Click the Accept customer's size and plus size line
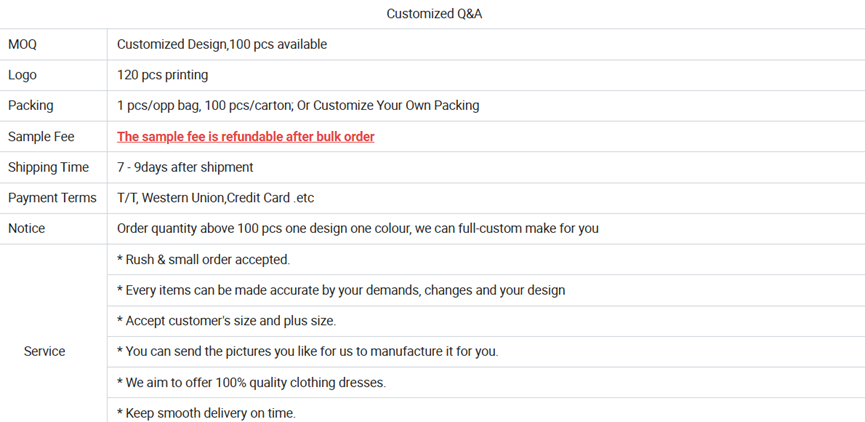Viewport: 865px width, 422px height. pyautogui.click(x=226, y=321)
